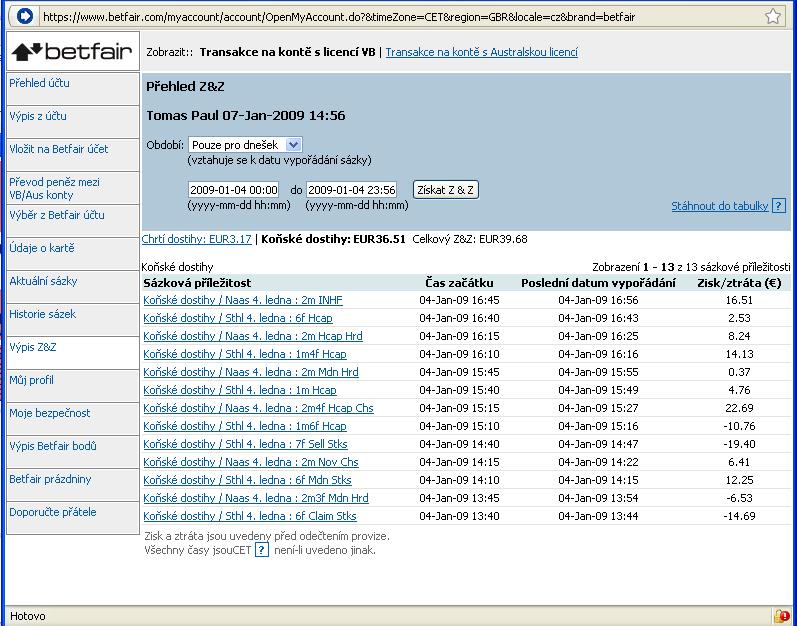The width and height of the screenshot is (797, 626).
Task: Open Naas 4. ledna : 2m Hcap Hrd link
Action: pos(253,336)
